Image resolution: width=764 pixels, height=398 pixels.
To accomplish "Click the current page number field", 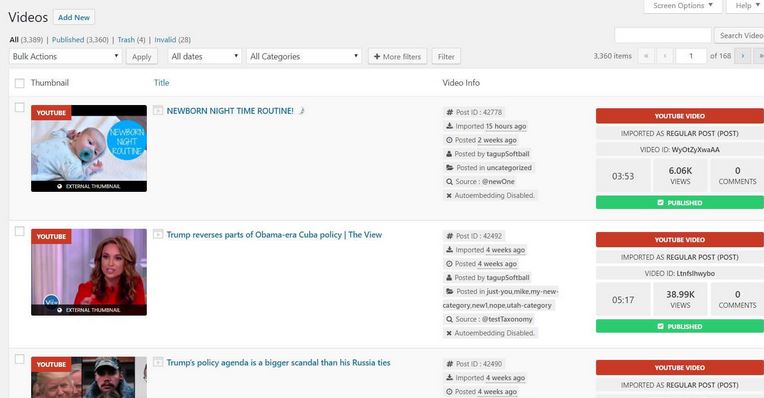I will pos(691,56).
